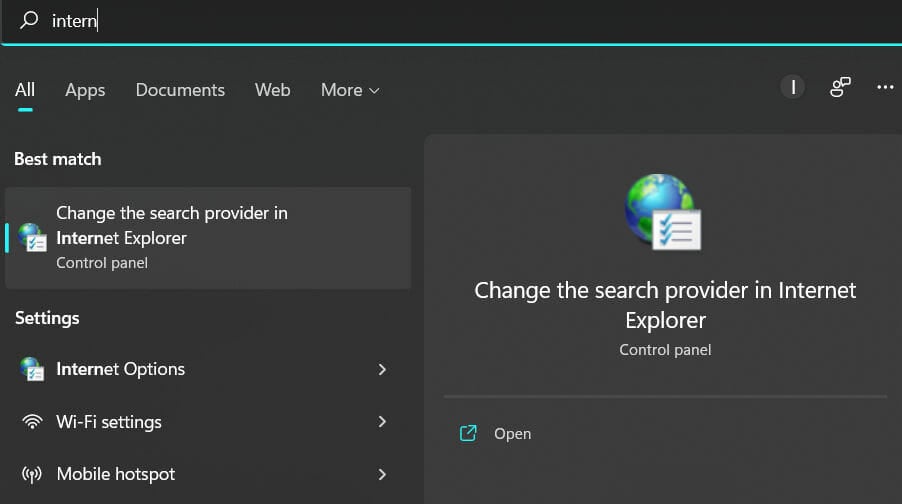Click the 'Best match' heading
The image size is (902, 504).
(x=58, y=159)
